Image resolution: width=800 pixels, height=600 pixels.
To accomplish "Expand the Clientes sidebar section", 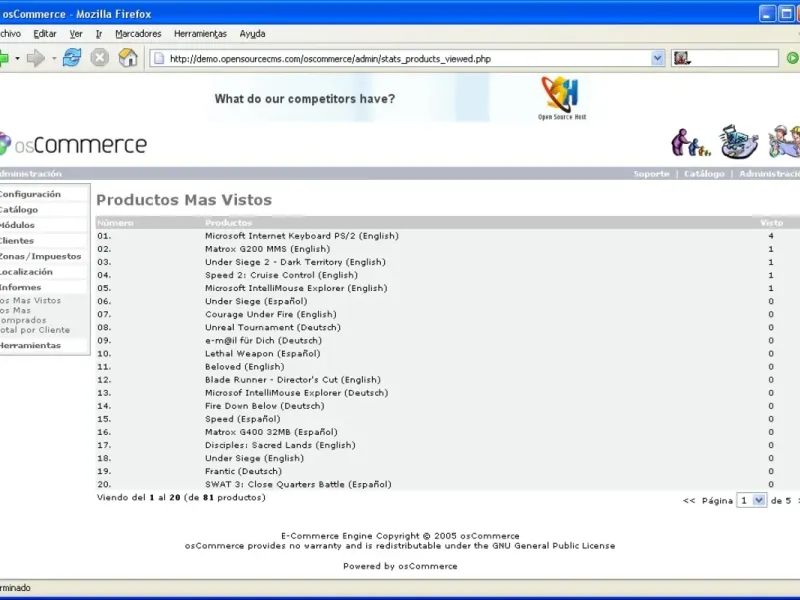I will (x=17, y=241).
